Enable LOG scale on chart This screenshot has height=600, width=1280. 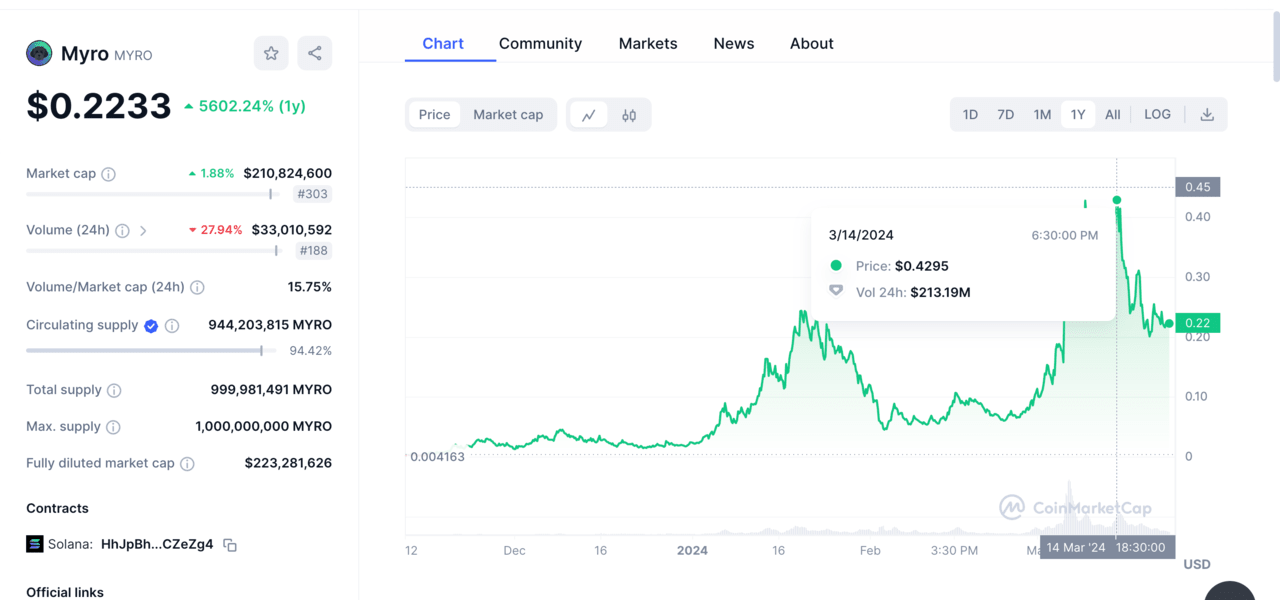tap(1157, 115)
